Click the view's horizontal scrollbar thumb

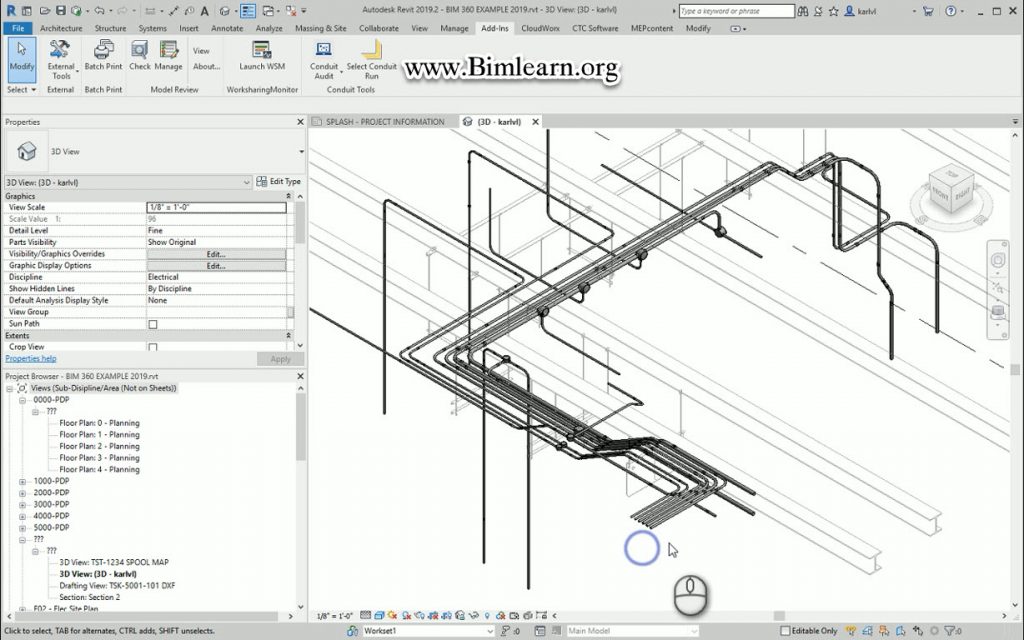pyautogui.click(x=779, y=615)
